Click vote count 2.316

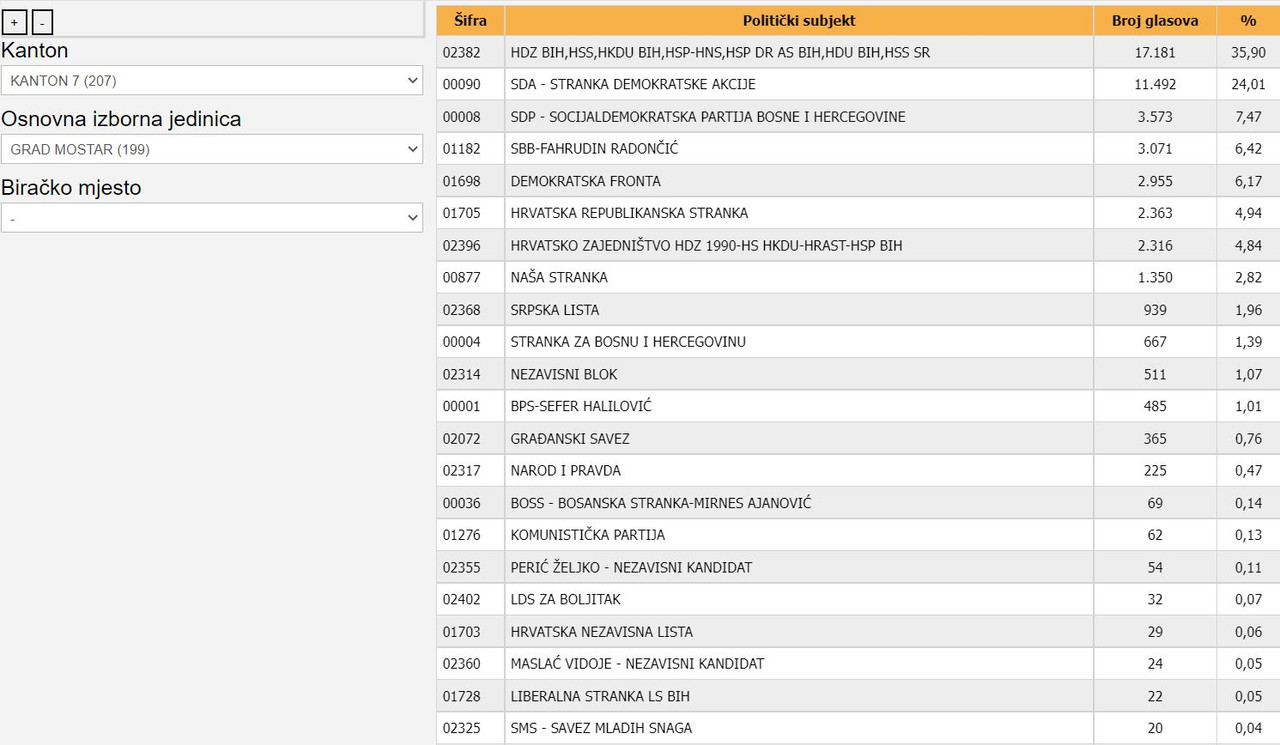coord(1155,245)
